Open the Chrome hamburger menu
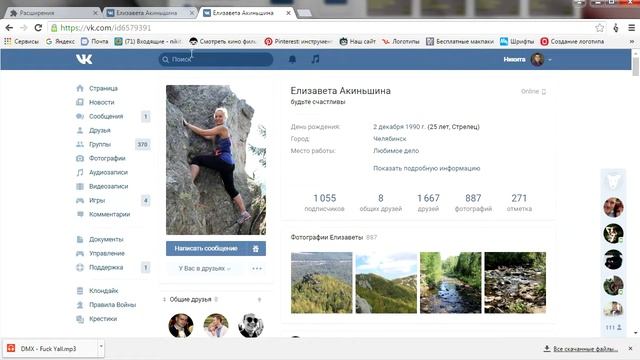Image resolution: width=640 pixels, height=360 pixels. pos(631,28)
